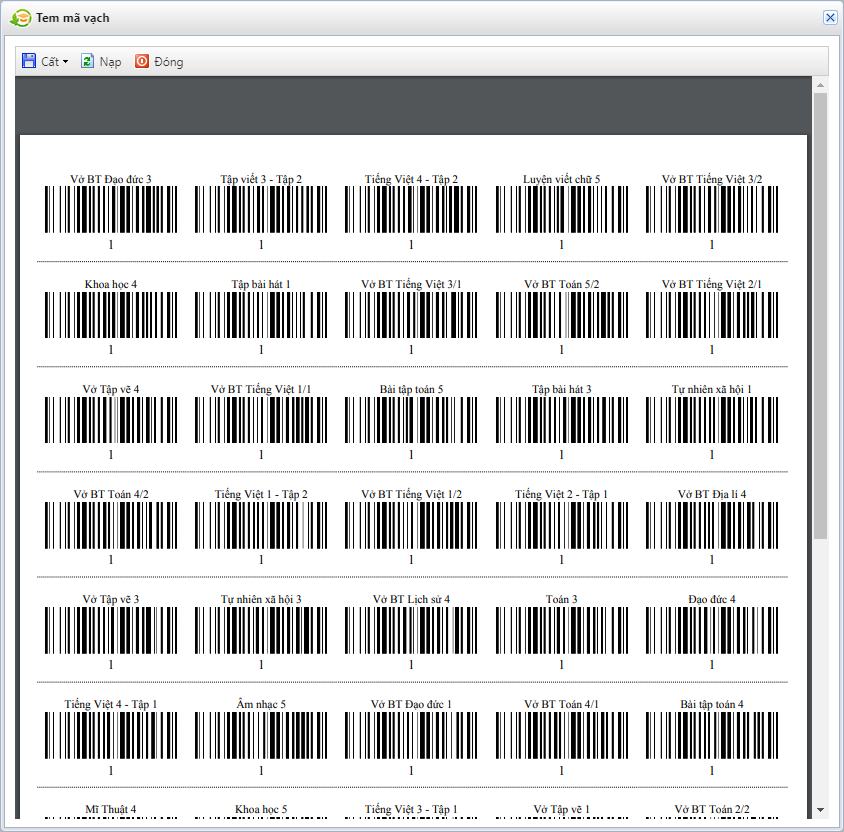Click barcode under Vở BT Toán 4/2
Screen dimensions: 844x832
tap(111, 525)
